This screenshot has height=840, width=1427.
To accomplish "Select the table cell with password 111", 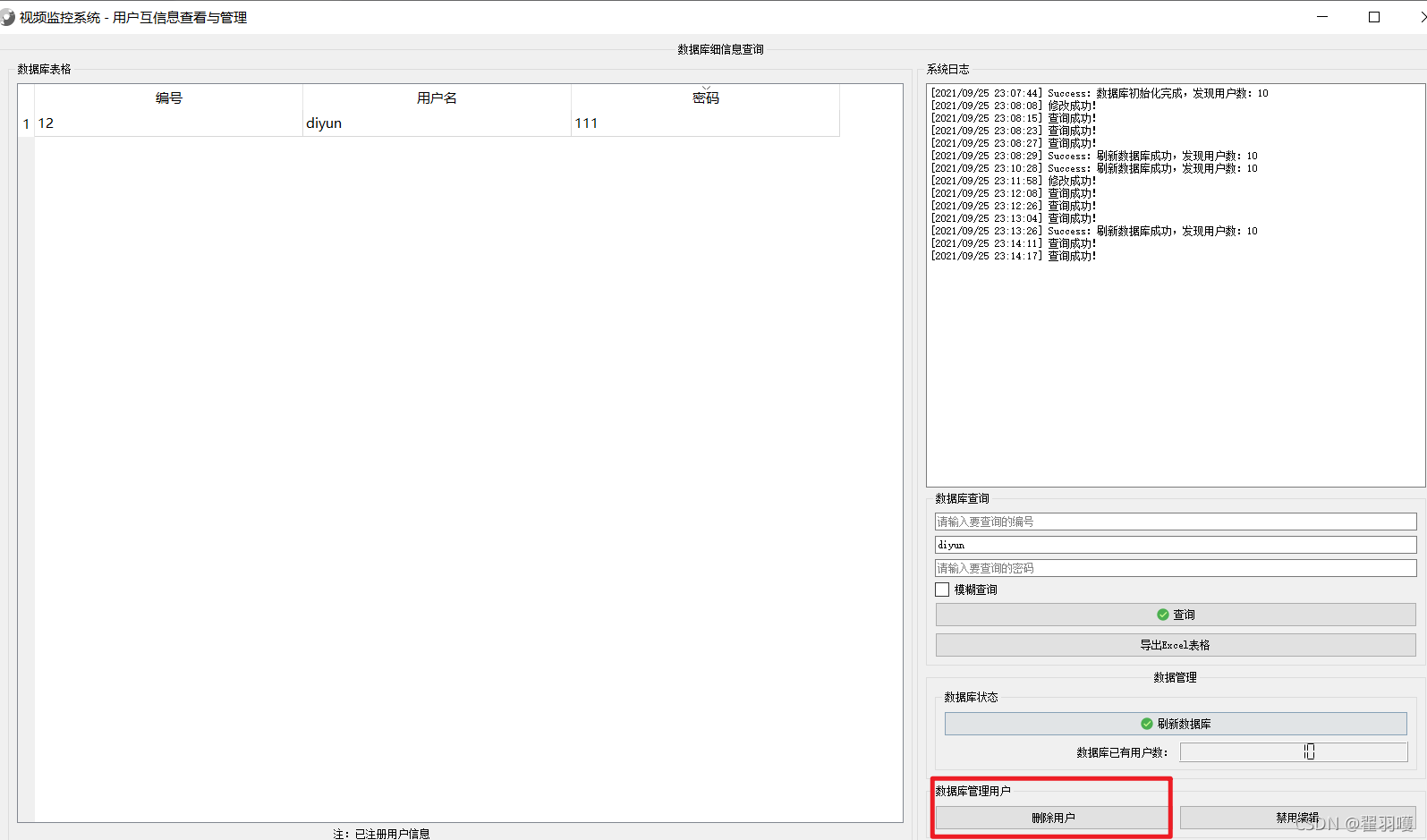I will click(705, 123).
